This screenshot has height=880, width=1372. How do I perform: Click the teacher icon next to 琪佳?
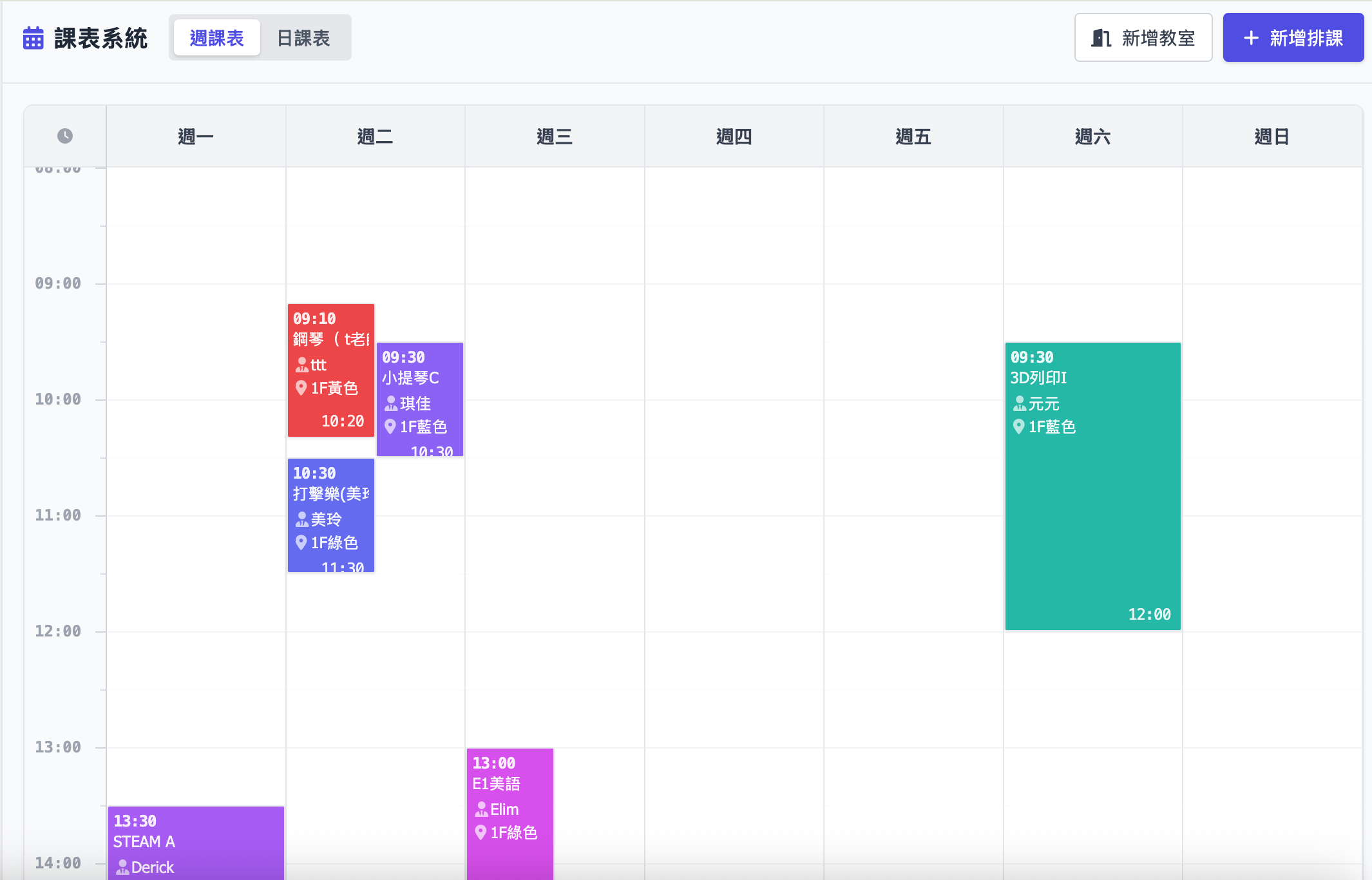coord(391,404)
